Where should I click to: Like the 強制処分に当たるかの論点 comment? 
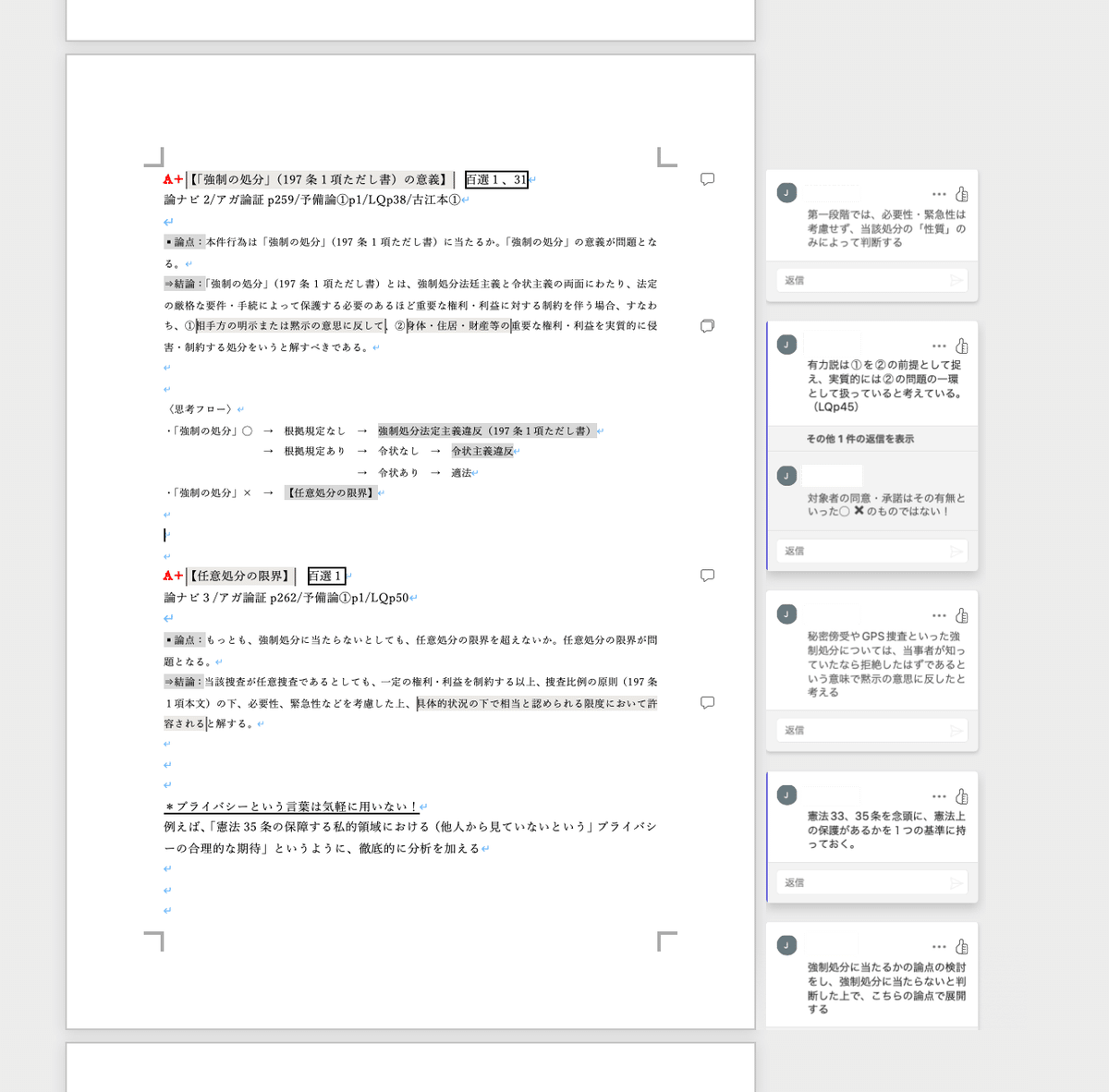pyautogui.click(x=962, y=947)
